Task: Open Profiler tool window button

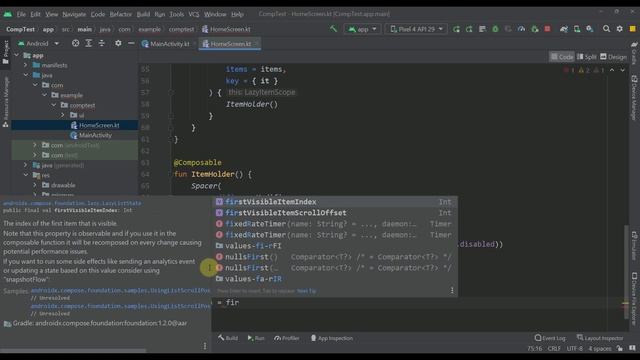Action: pyautogui.click(x=287, y=338)
